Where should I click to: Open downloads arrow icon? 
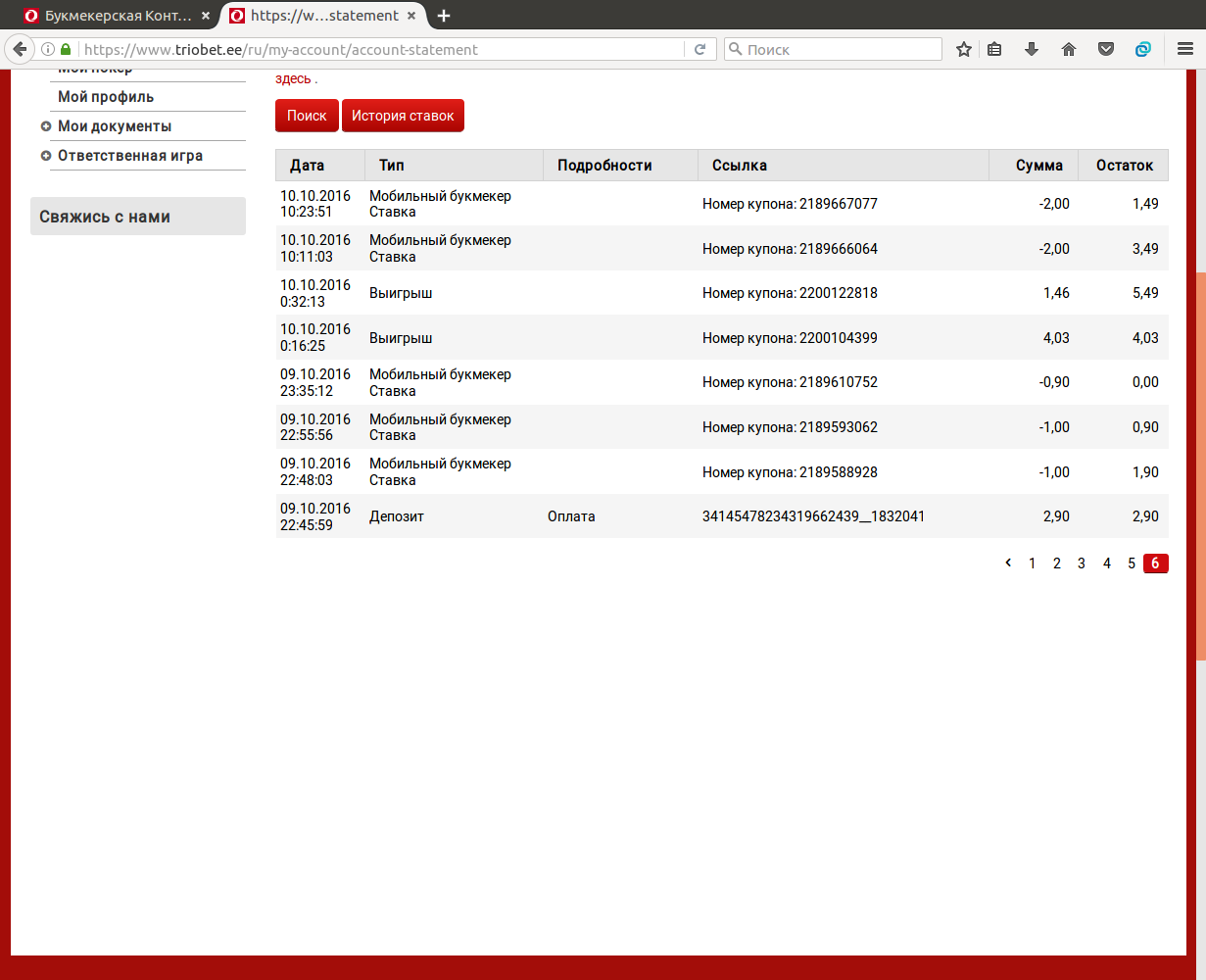(x=1032, y=49)
